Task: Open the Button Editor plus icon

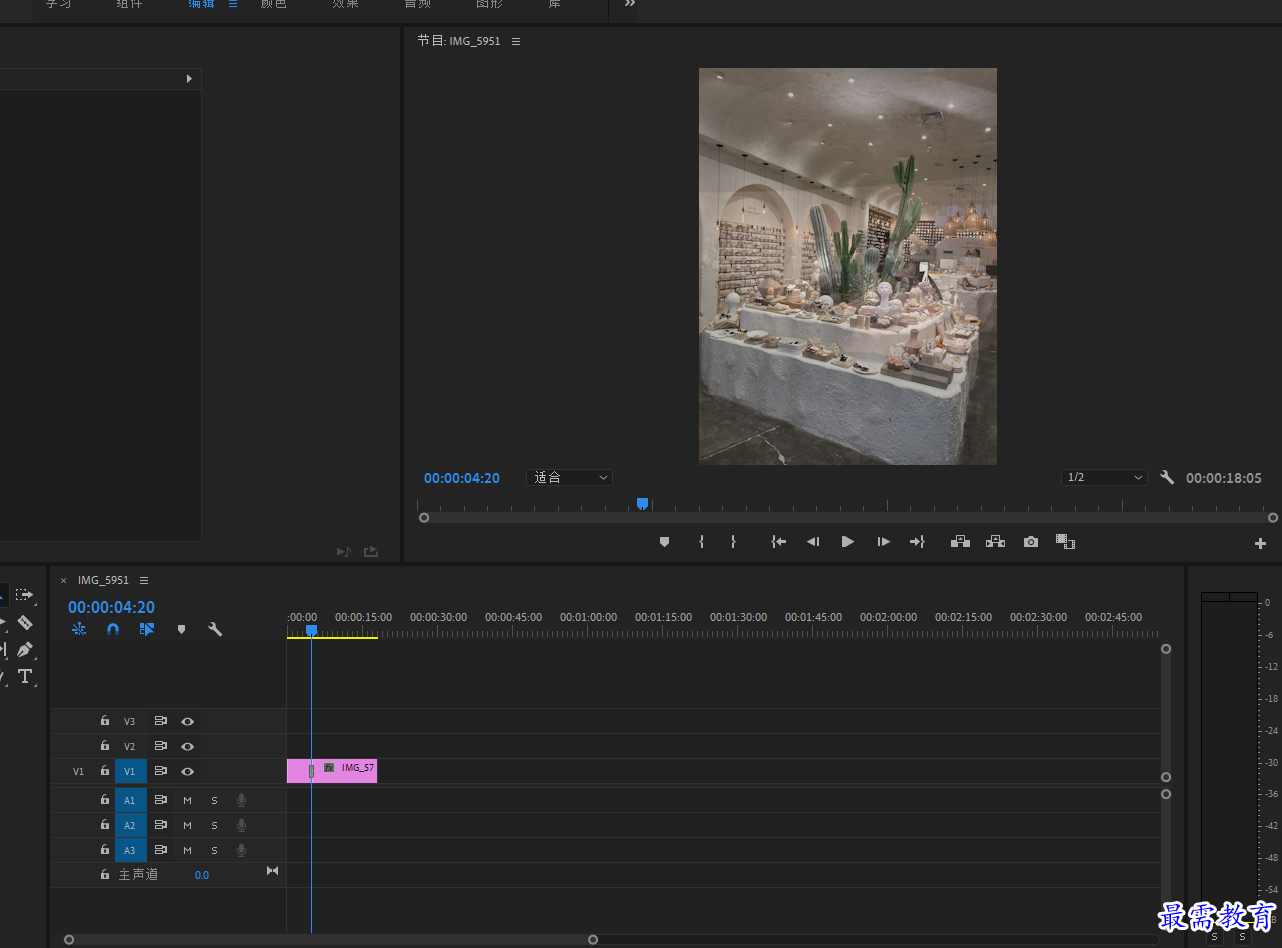Action: (1260, 544)
